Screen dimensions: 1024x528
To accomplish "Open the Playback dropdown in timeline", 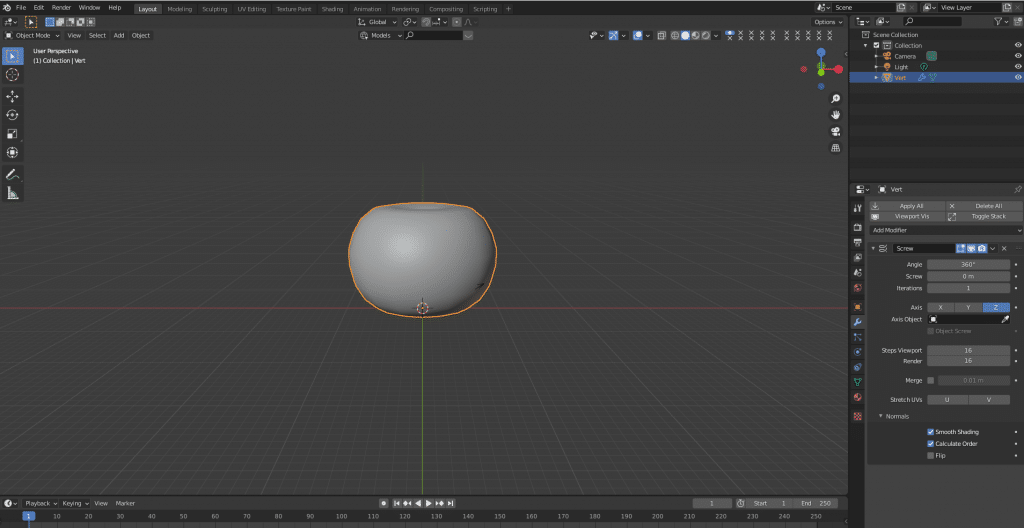I will [40, 503].
